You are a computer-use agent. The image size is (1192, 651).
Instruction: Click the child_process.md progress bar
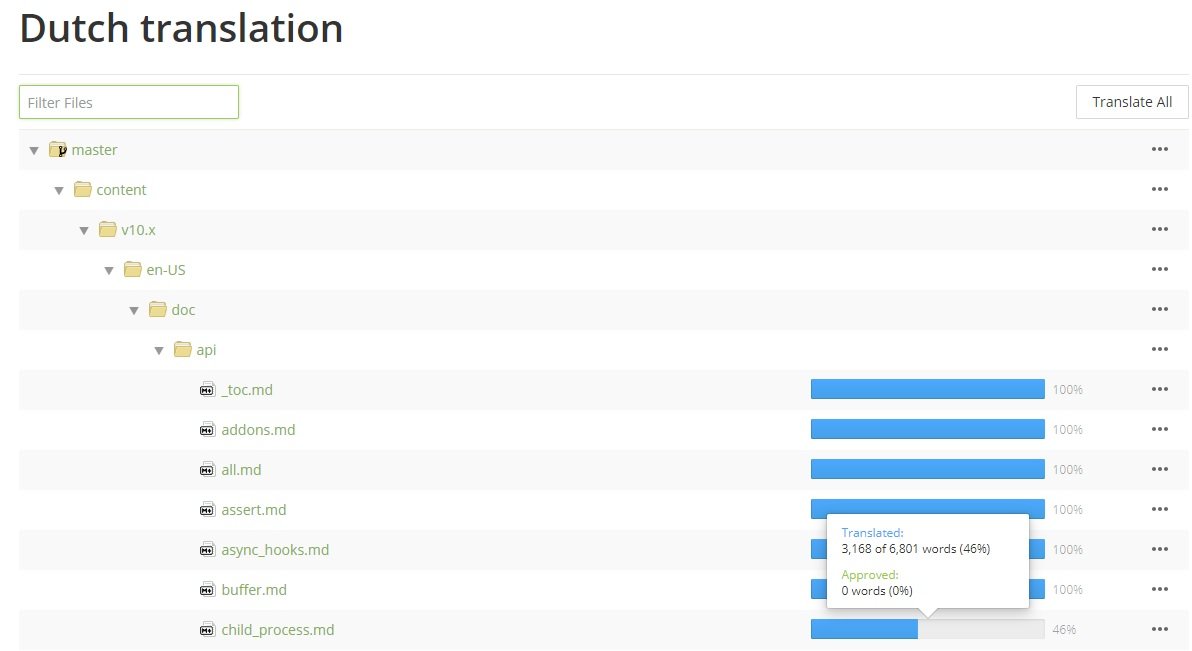pos(927,629)
